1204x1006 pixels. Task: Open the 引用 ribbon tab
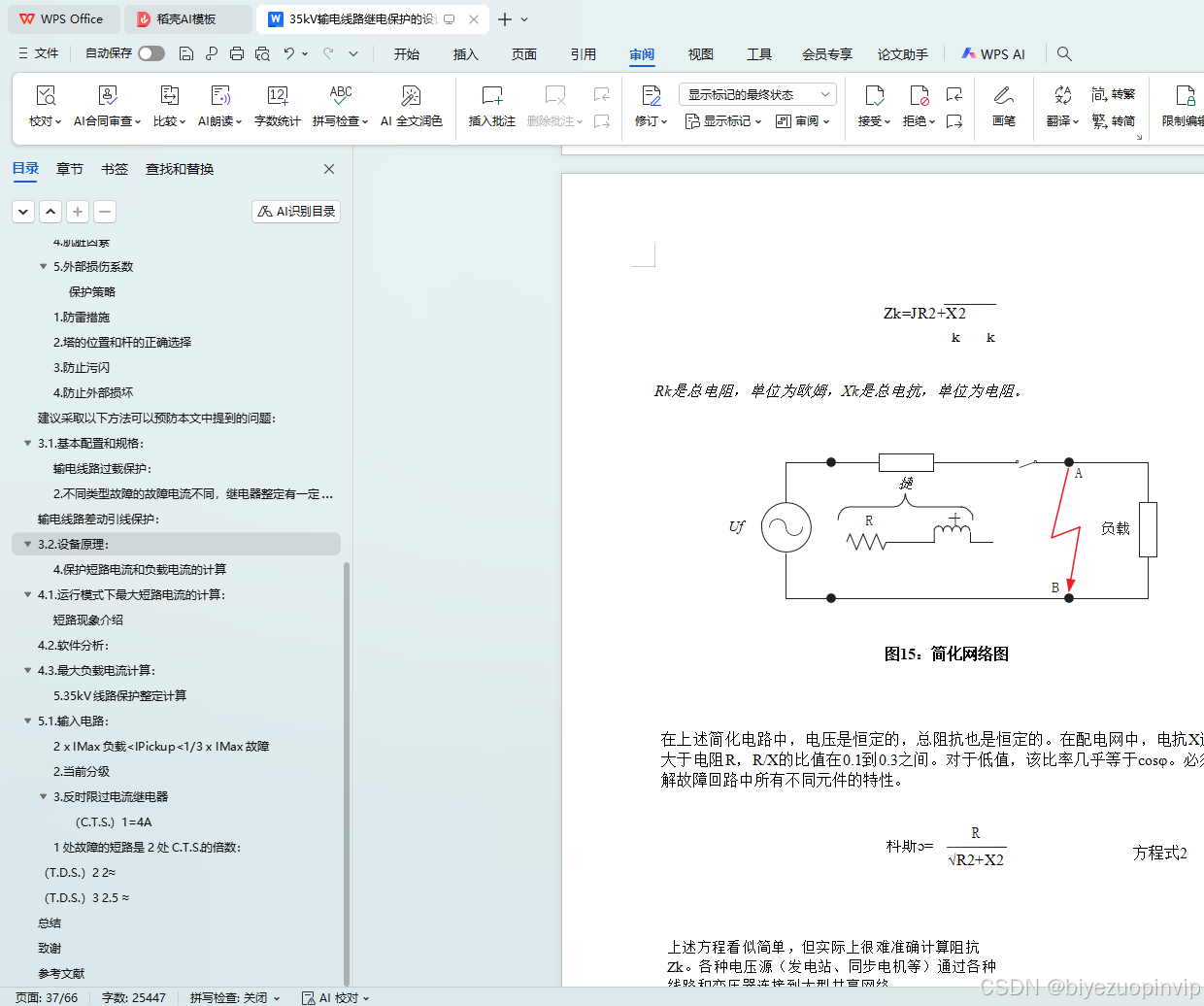pos(584,54)
